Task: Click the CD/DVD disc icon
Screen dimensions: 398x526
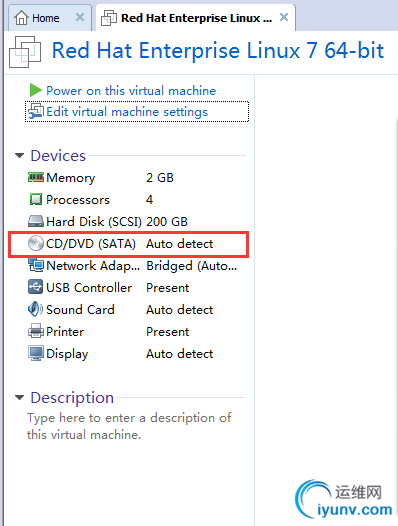Action: [36, 243]
